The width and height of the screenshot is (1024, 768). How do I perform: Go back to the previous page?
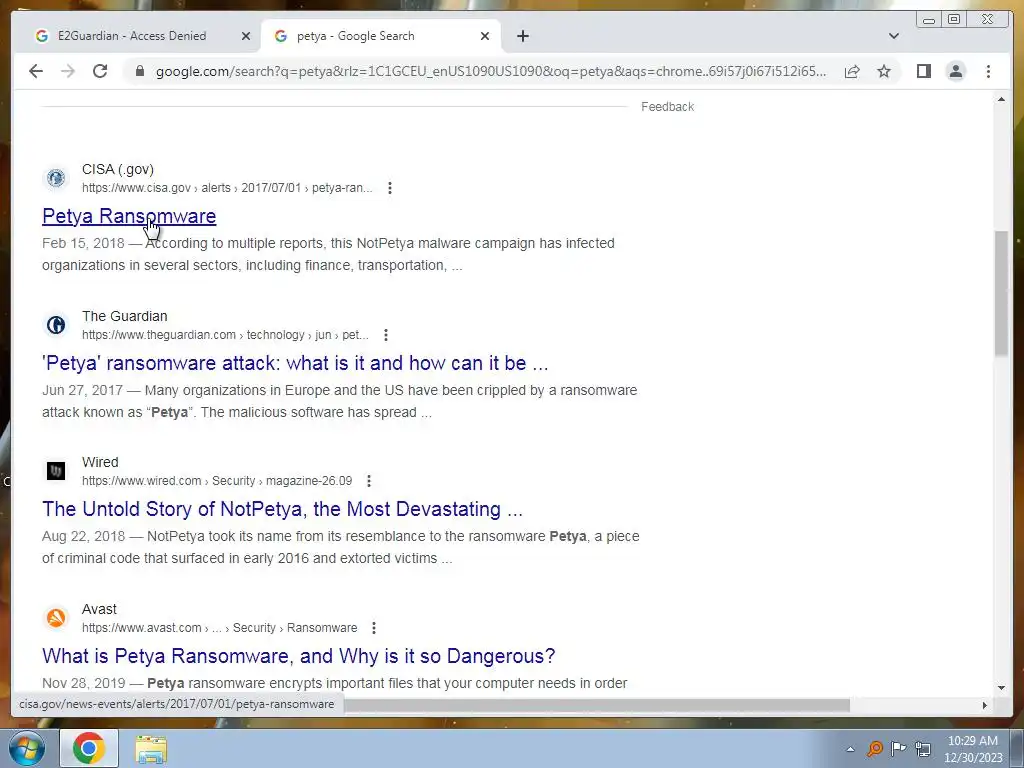(36, 71)
